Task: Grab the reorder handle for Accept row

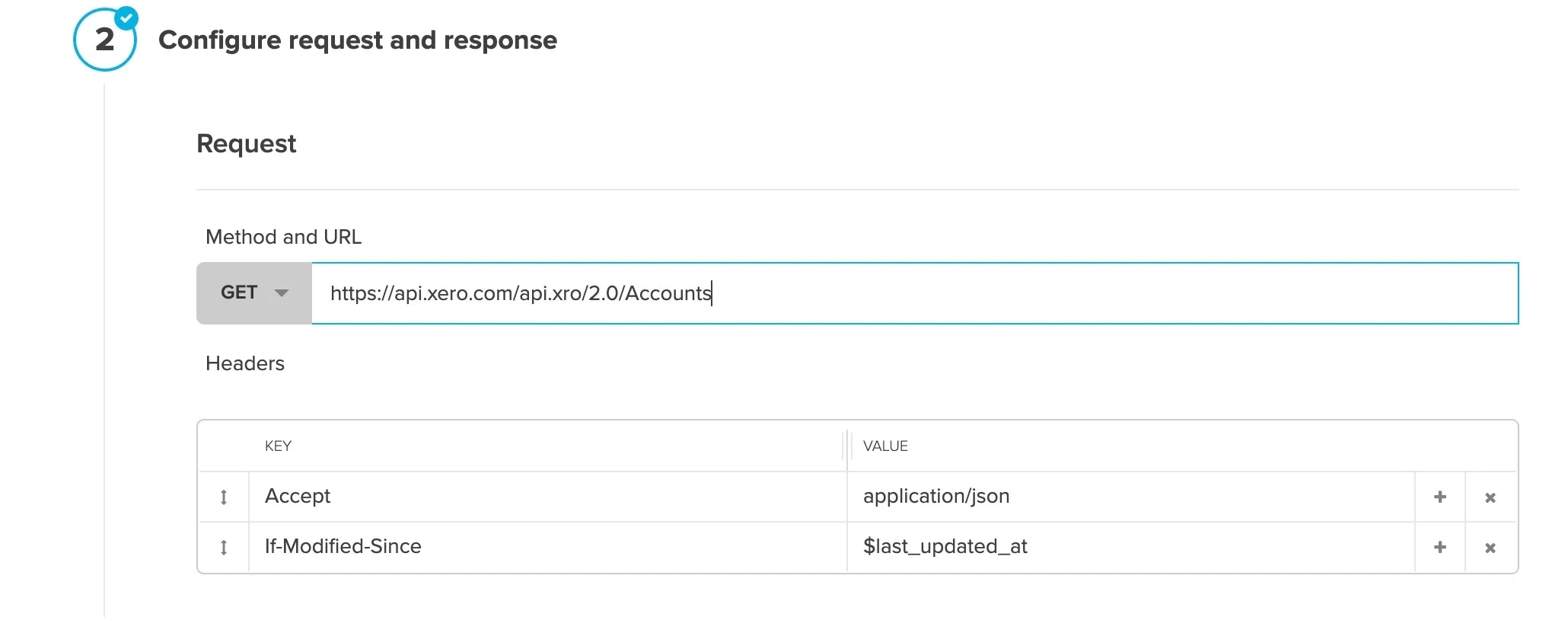Action: [x=224, y=497]
